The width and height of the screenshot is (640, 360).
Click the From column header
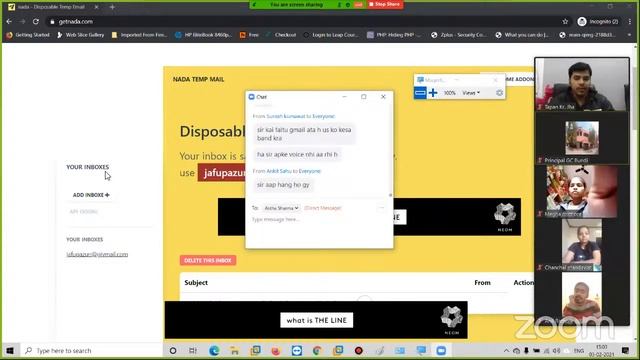click(482, 282)
